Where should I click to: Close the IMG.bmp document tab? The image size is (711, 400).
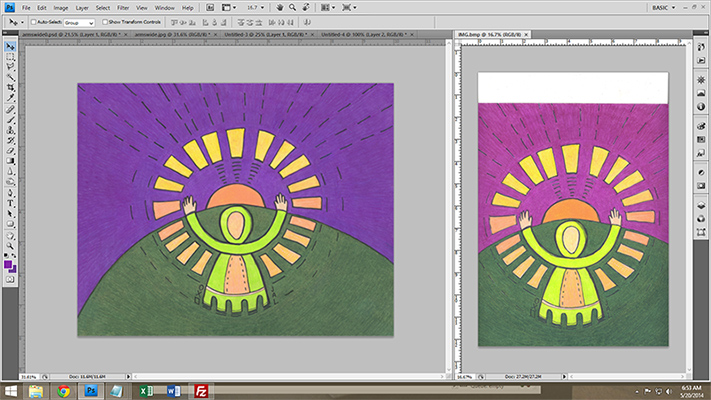point(524,34)
